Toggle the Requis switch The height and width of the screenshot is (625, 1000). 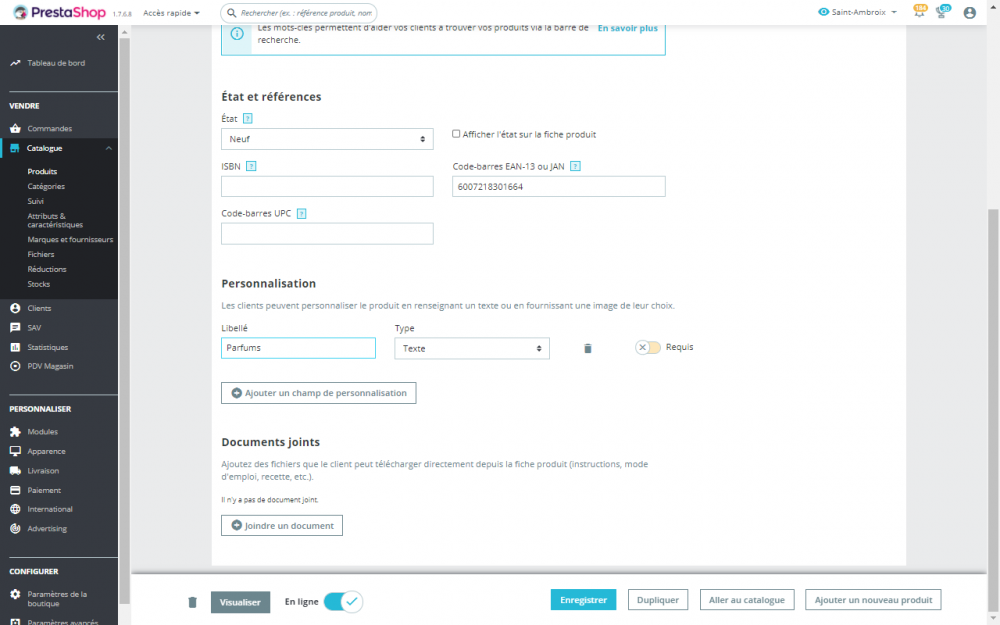[x=648, y=348]
